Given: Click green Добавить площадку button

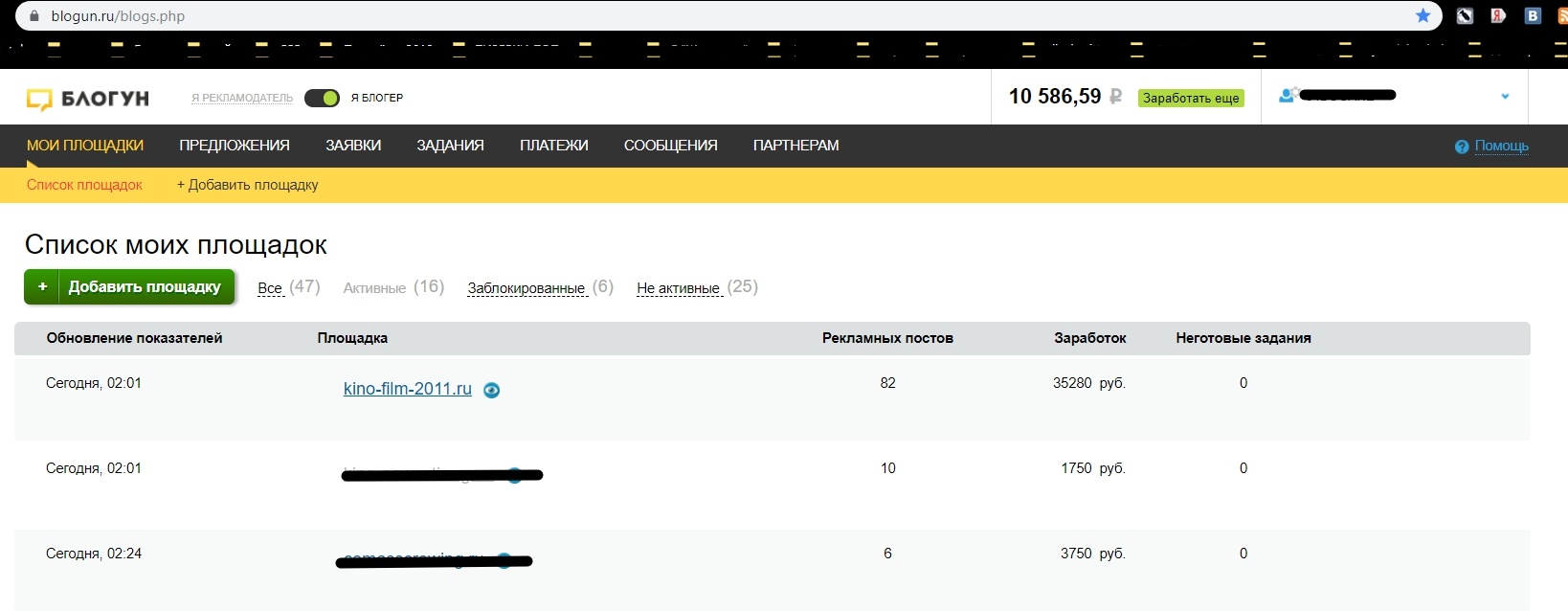Looking at the screenshot, I should tap(129, 286).
